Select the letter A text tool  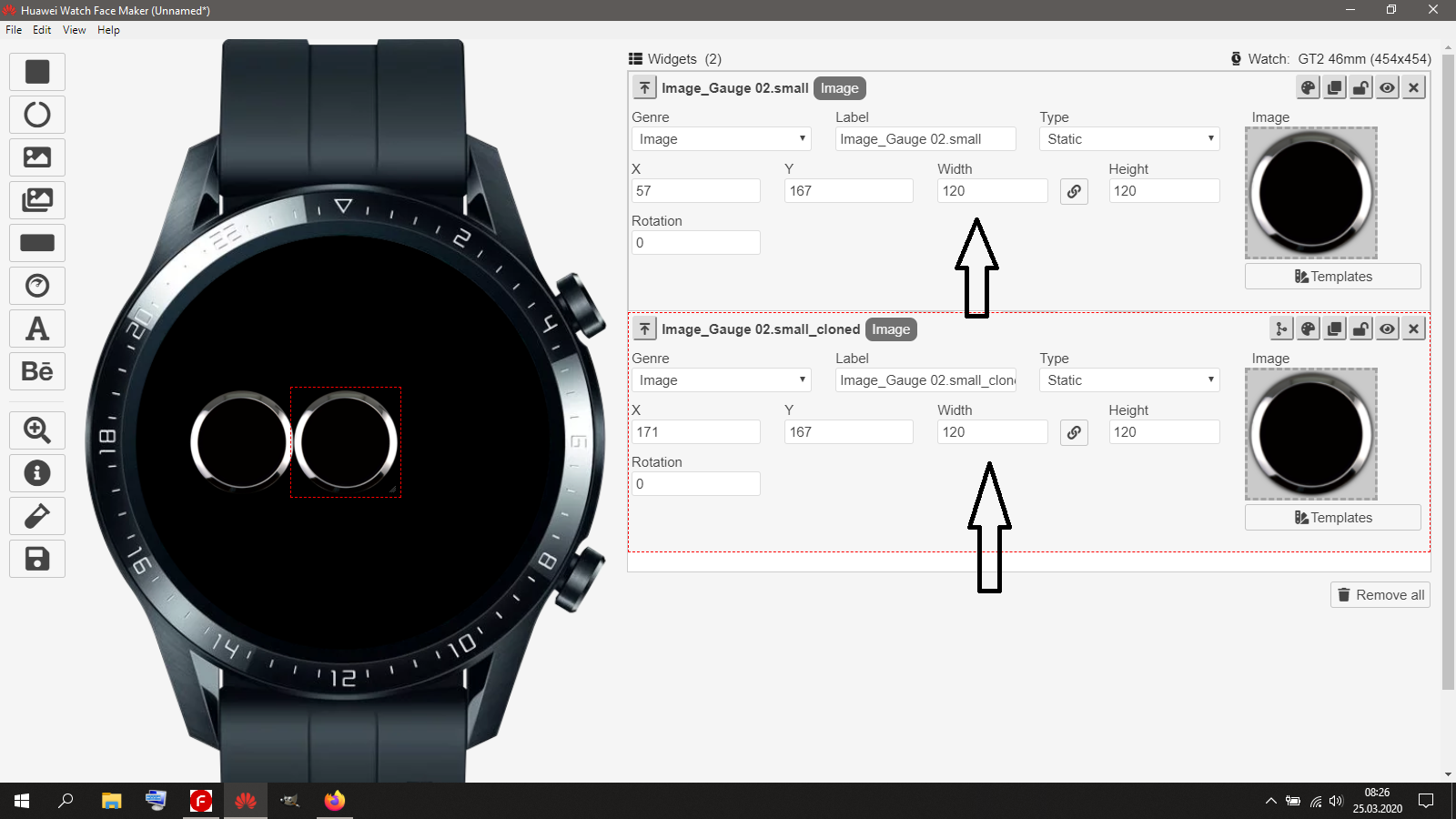pyautogui.click(x=37, y=329)
